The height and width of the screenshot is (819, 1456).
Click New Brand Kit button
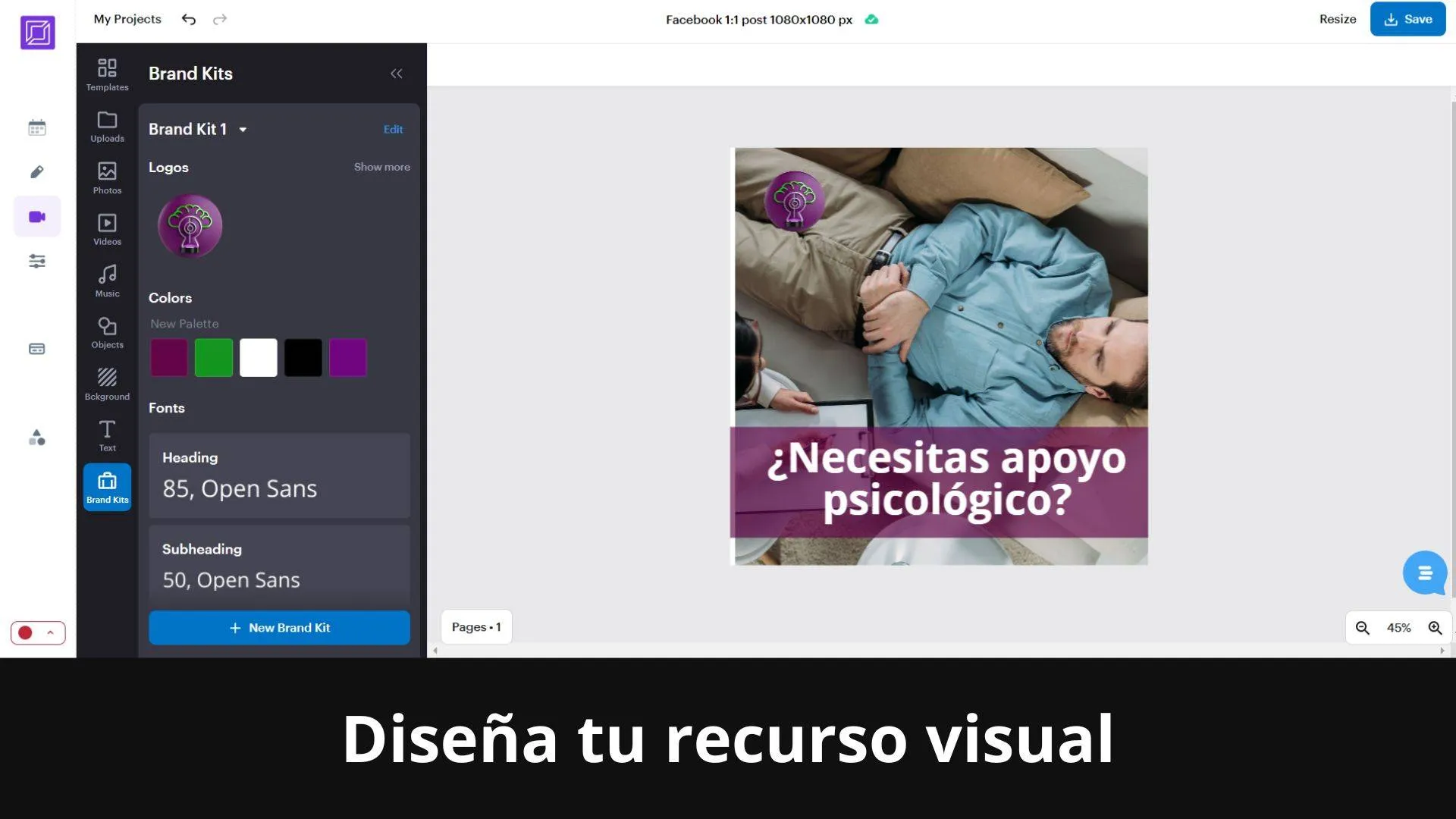click(279, 627)
